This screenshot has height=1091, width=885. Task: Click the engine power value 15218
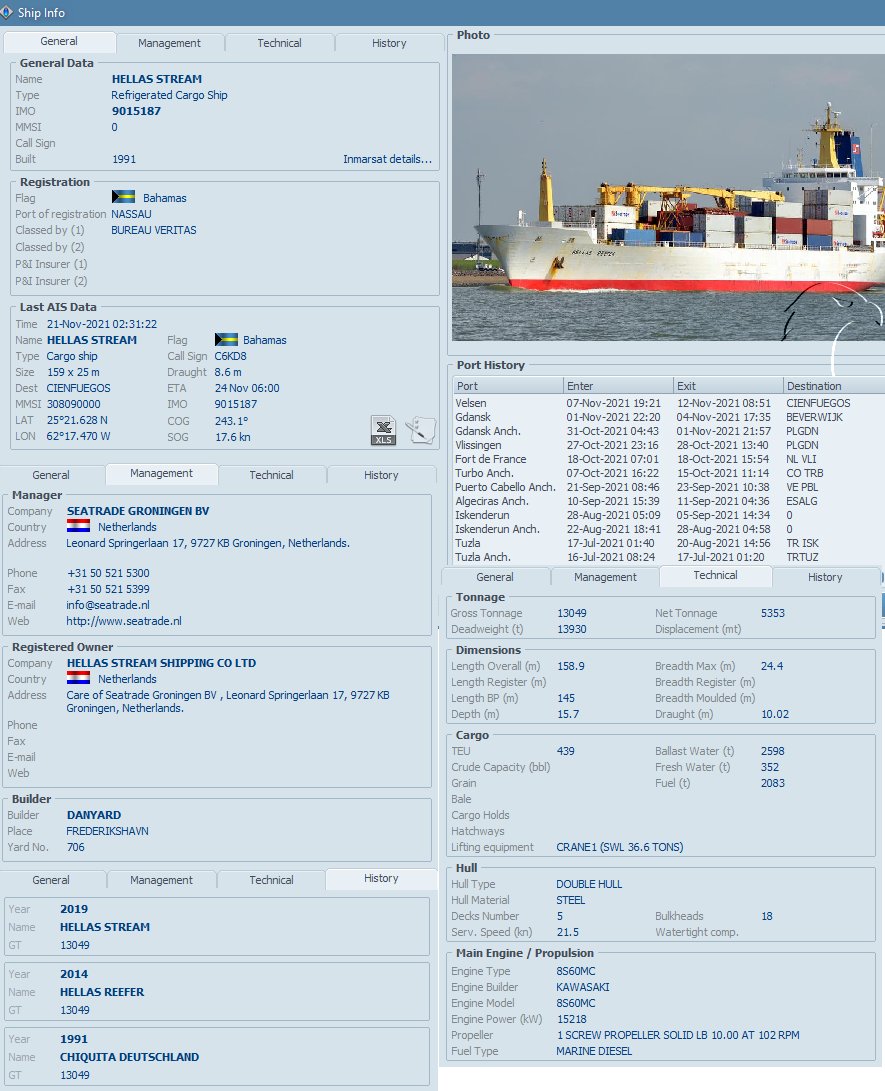[572, 1019]
